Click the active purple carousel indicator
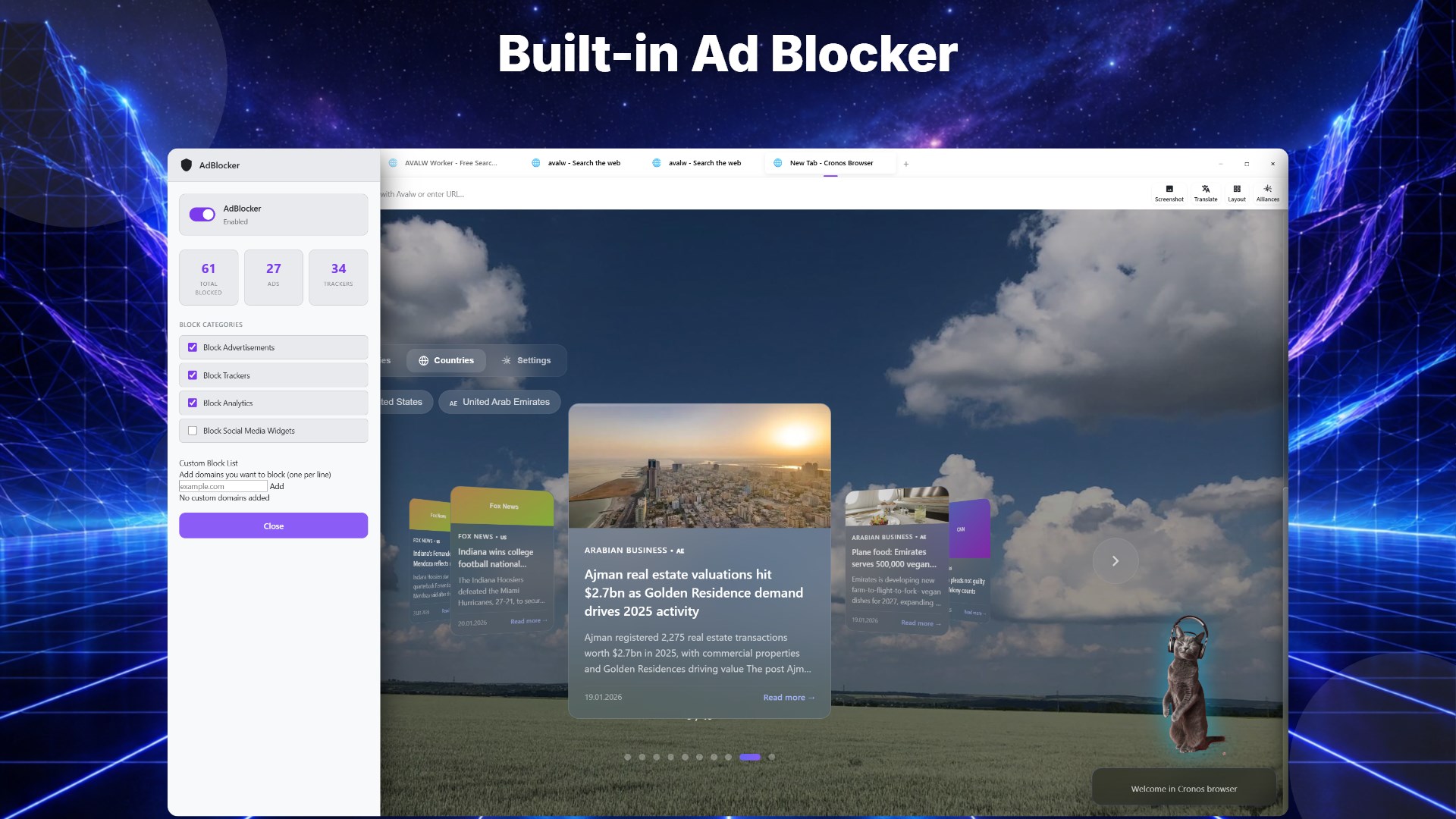 pos(749,757)
